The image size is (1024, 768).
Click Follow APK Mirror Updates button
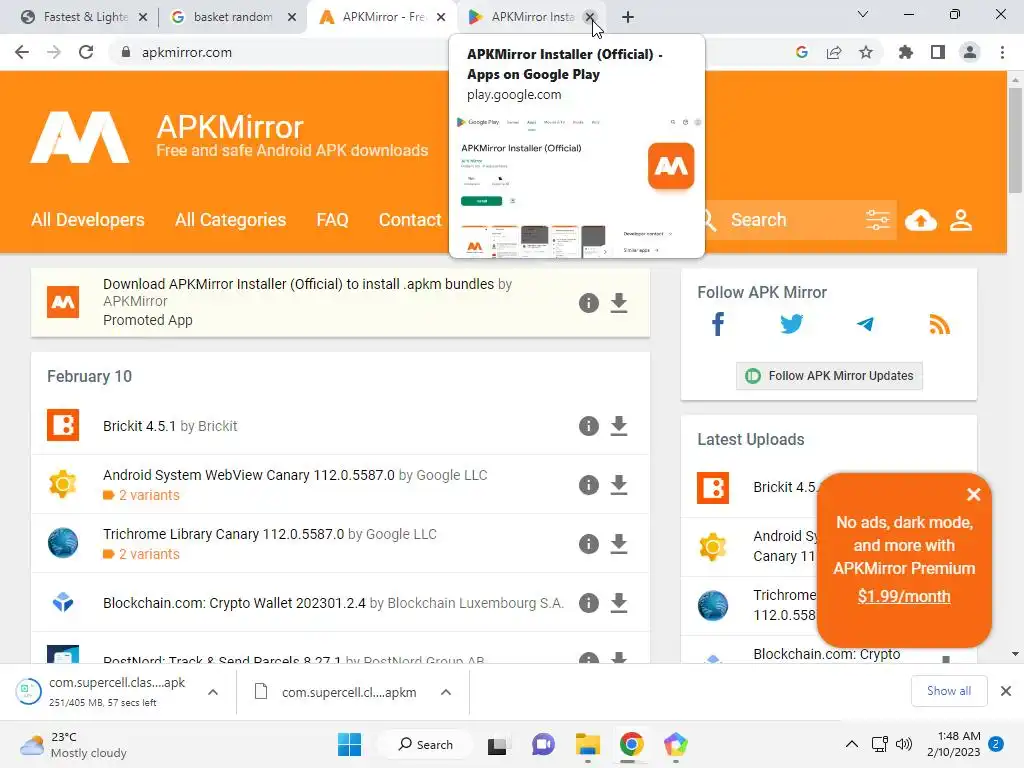click(829, 376)
